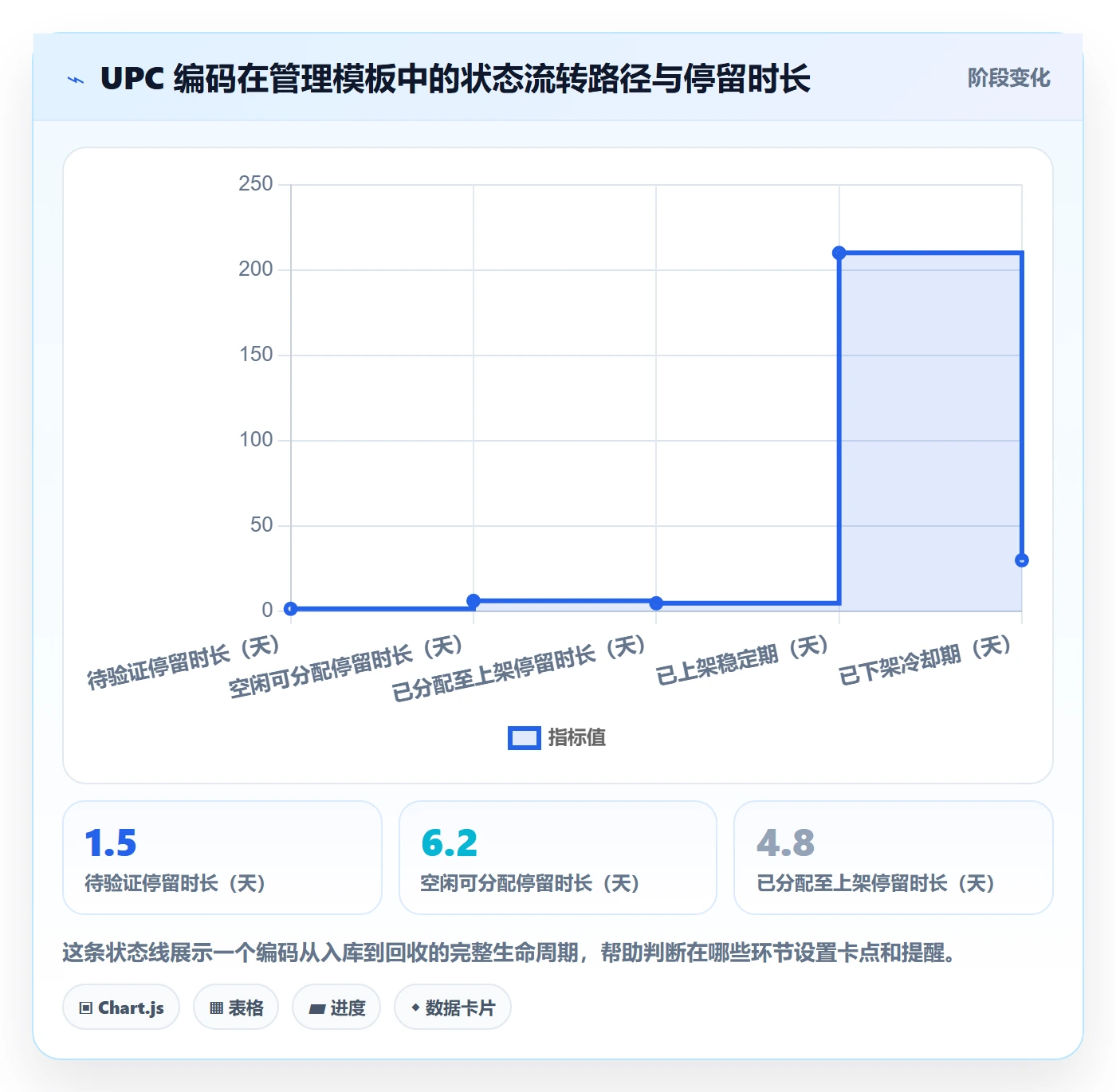Click the diamond icon in 数据卡片 chip
Viewport: 1116px width, 1092px height.
(415, 1008)
